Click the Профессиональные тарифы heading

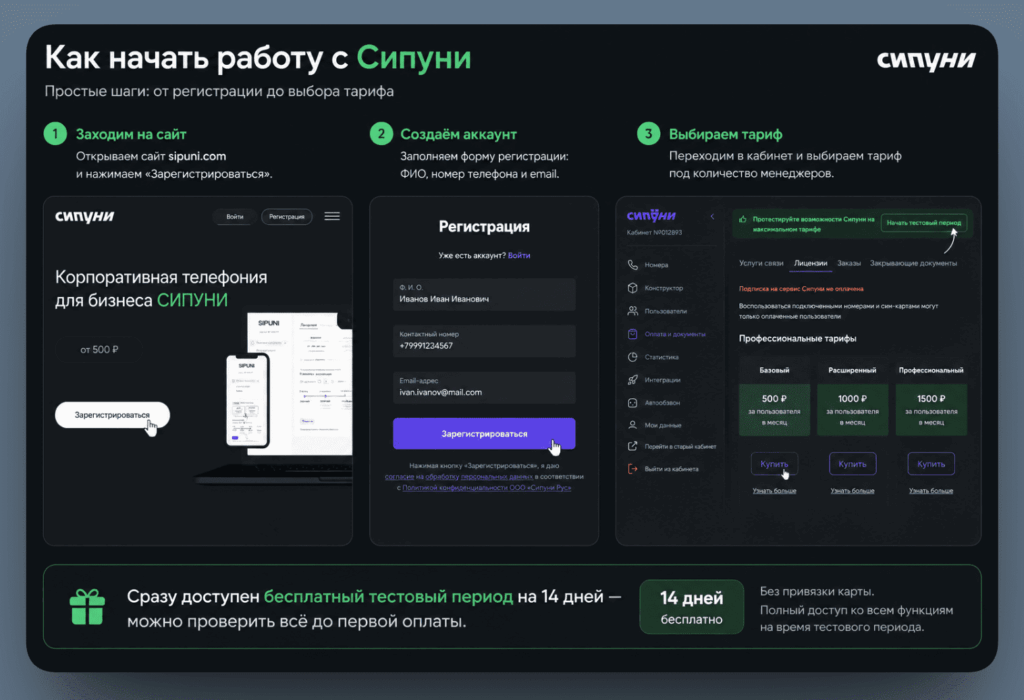(797, 338)
